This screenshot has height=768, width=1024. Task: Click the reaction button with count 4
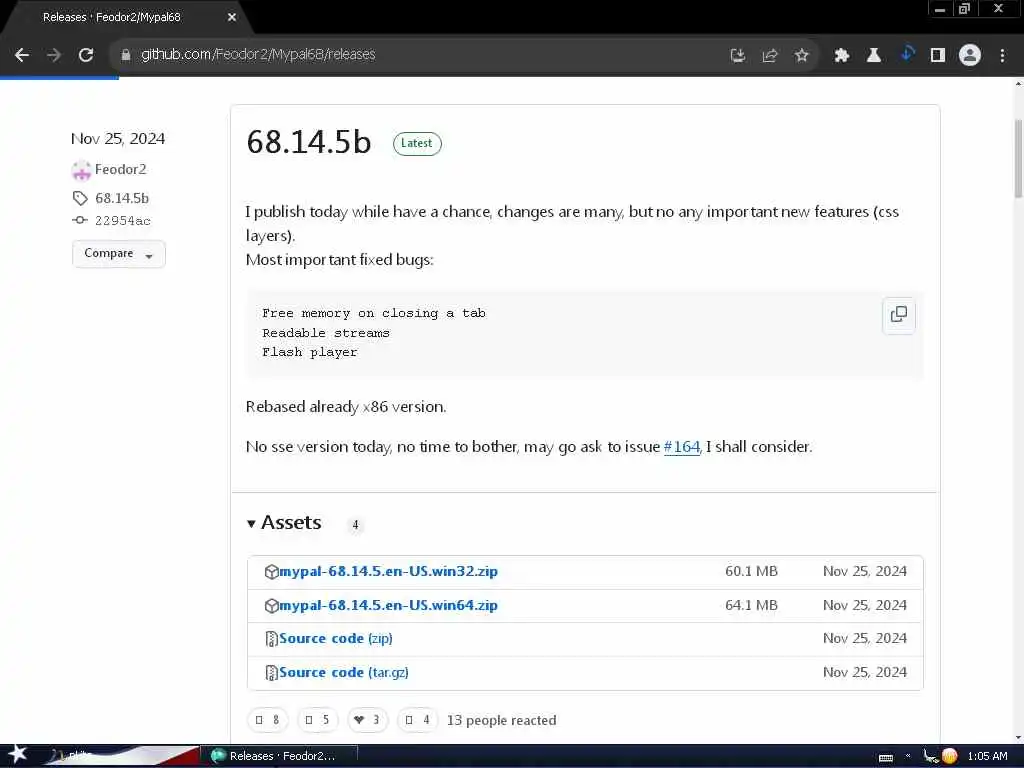pyautogui.click(x=417, y=720)
